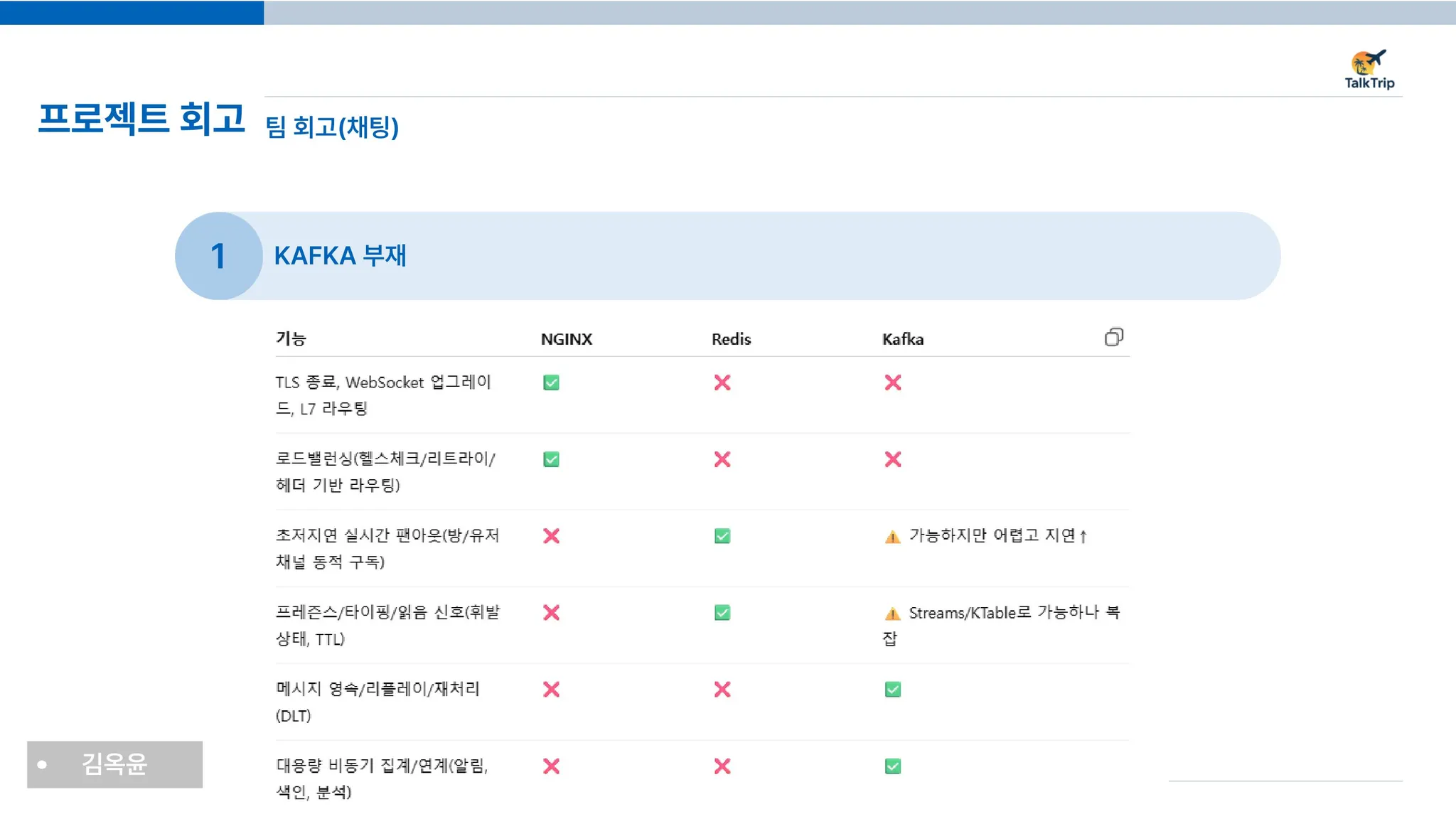Click the red X under Redis for 메시지 영속
1456x819 pixels.
pos(722,690)
